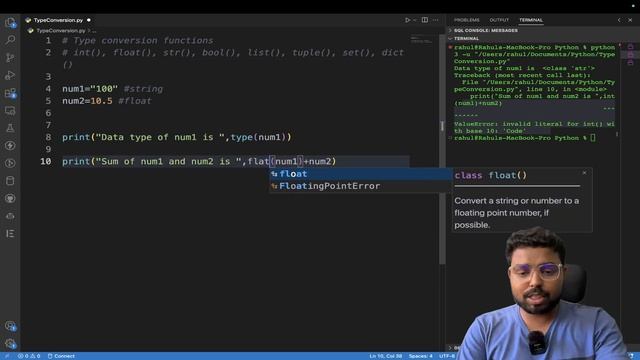
Task: Choose the 'float' autocomplete suggestion
Action: point(361,174)
